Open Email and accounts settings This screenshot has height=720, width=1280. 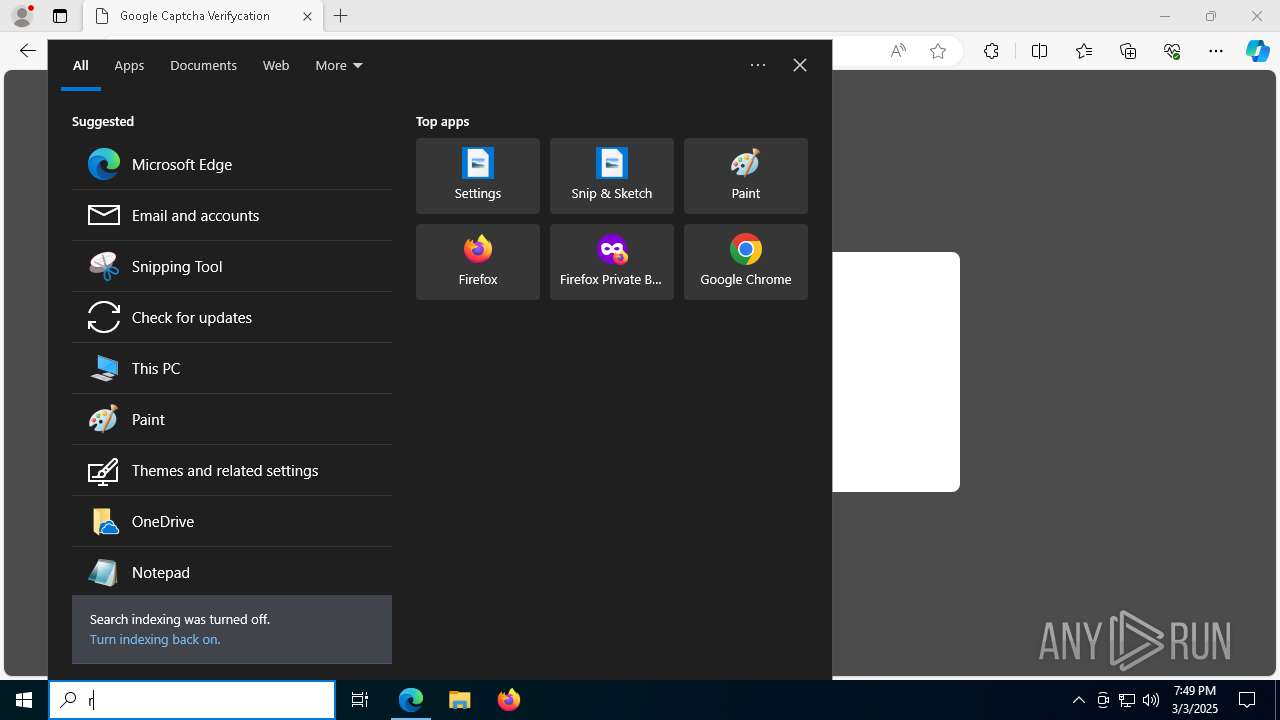(231, 215)
